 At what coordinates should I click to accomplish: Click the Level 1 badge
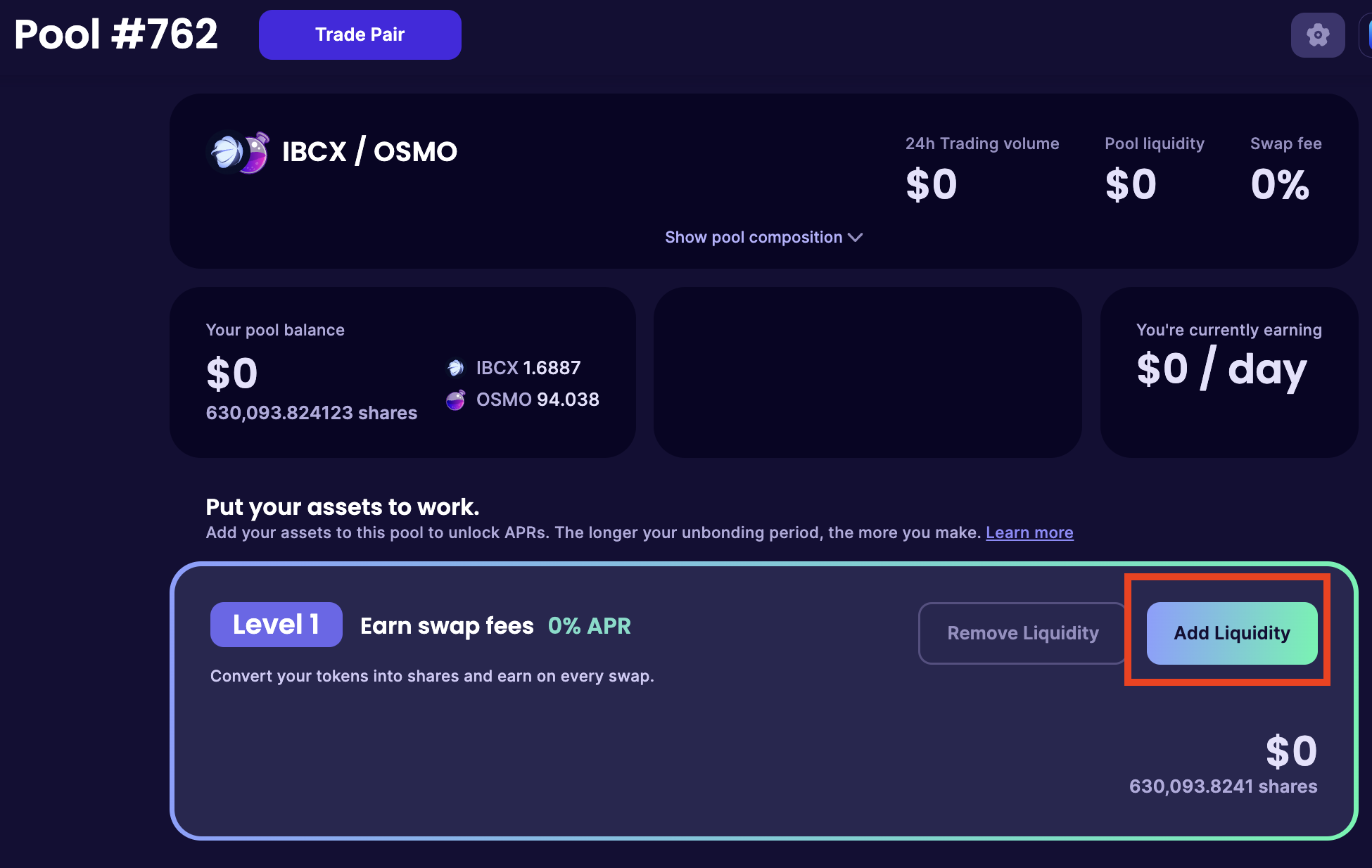(x=276, y=625)
